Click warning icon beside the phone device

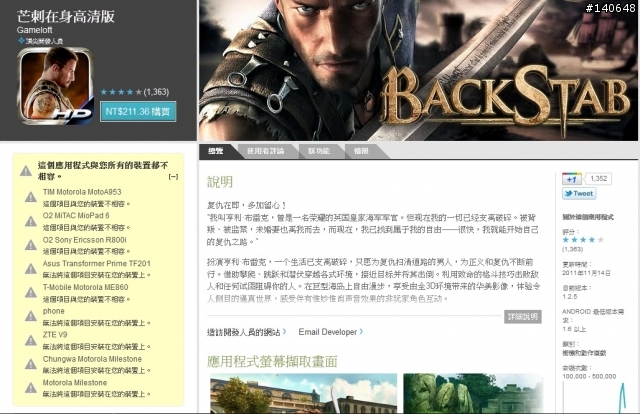point(31,316)
